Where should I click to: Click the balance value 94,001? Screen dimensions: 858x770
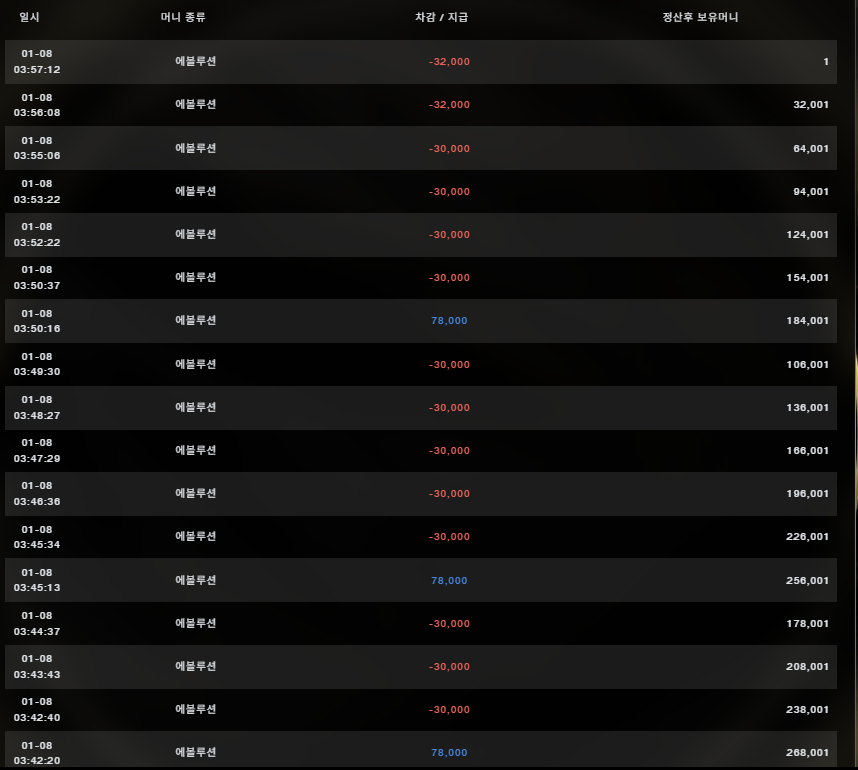point(810,191)
